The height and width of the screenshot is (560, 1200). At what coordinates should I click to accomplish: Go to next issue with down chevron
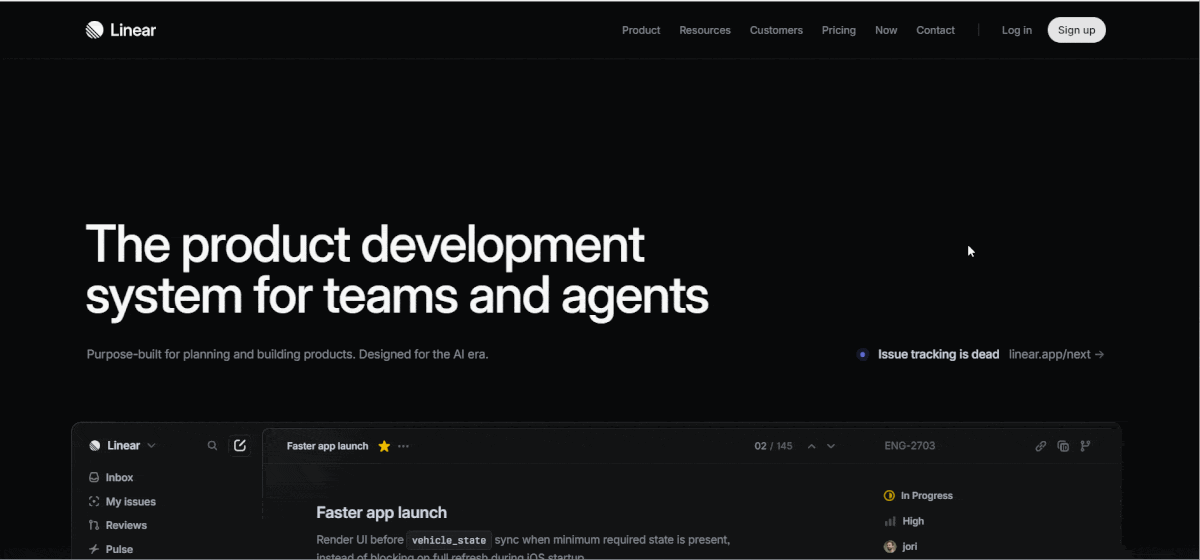(831, 446)
